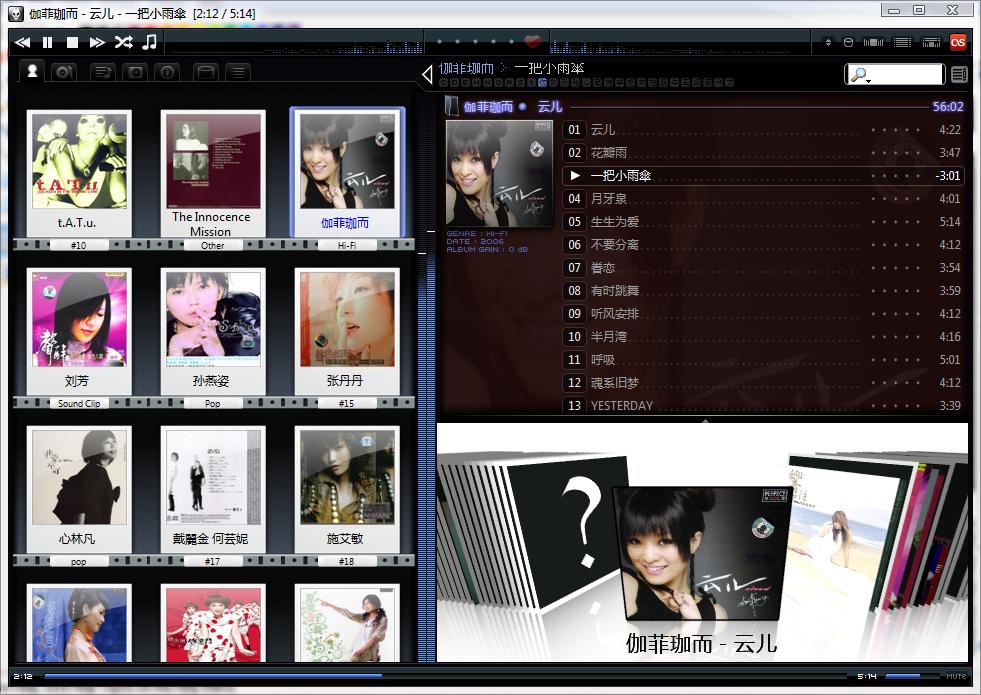Open the artist browser tab
The height and width of the screenshot is (695, 981).
(32, 71)
